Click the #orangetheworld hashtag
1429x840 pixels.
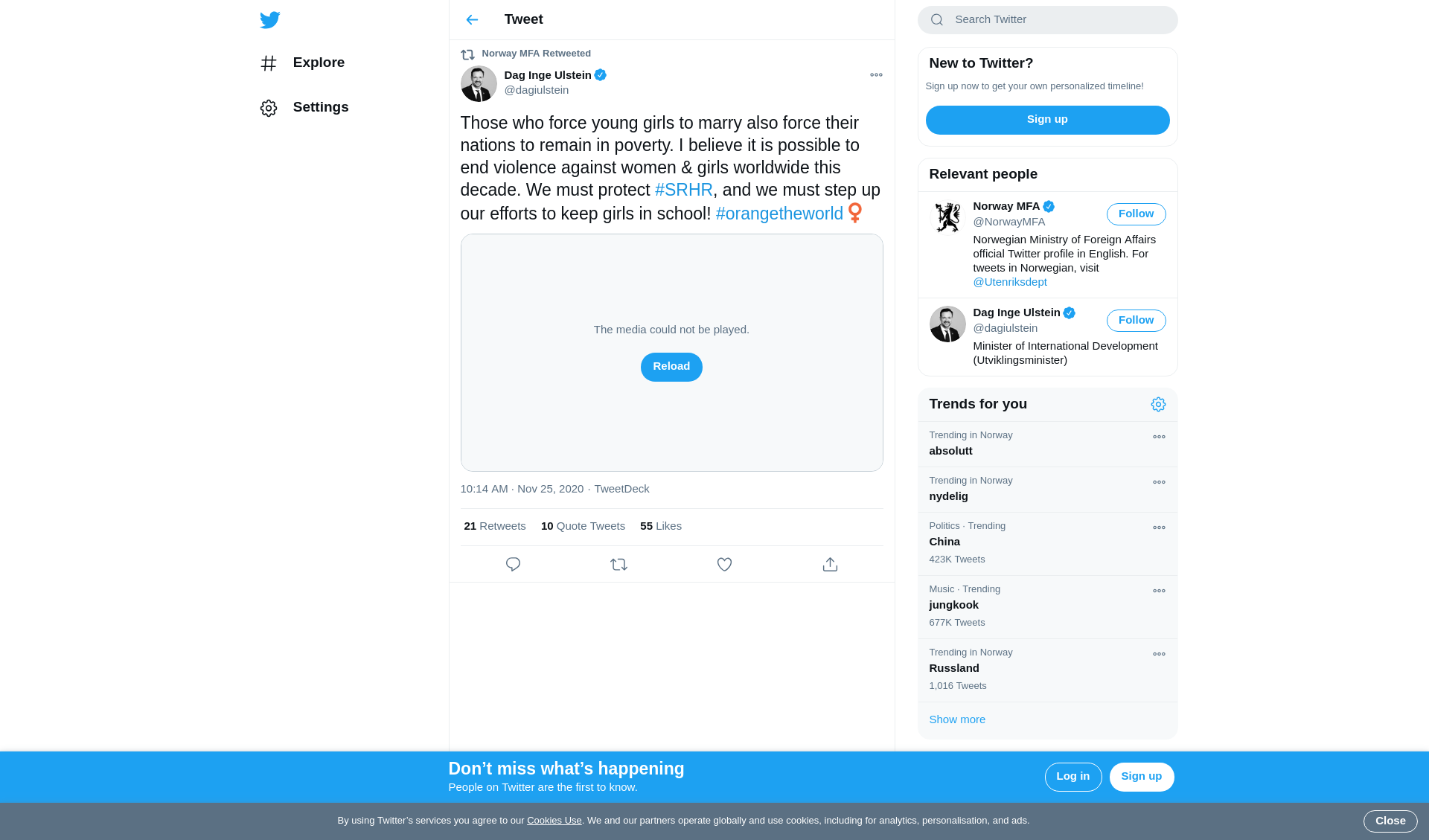pos(779,214)
